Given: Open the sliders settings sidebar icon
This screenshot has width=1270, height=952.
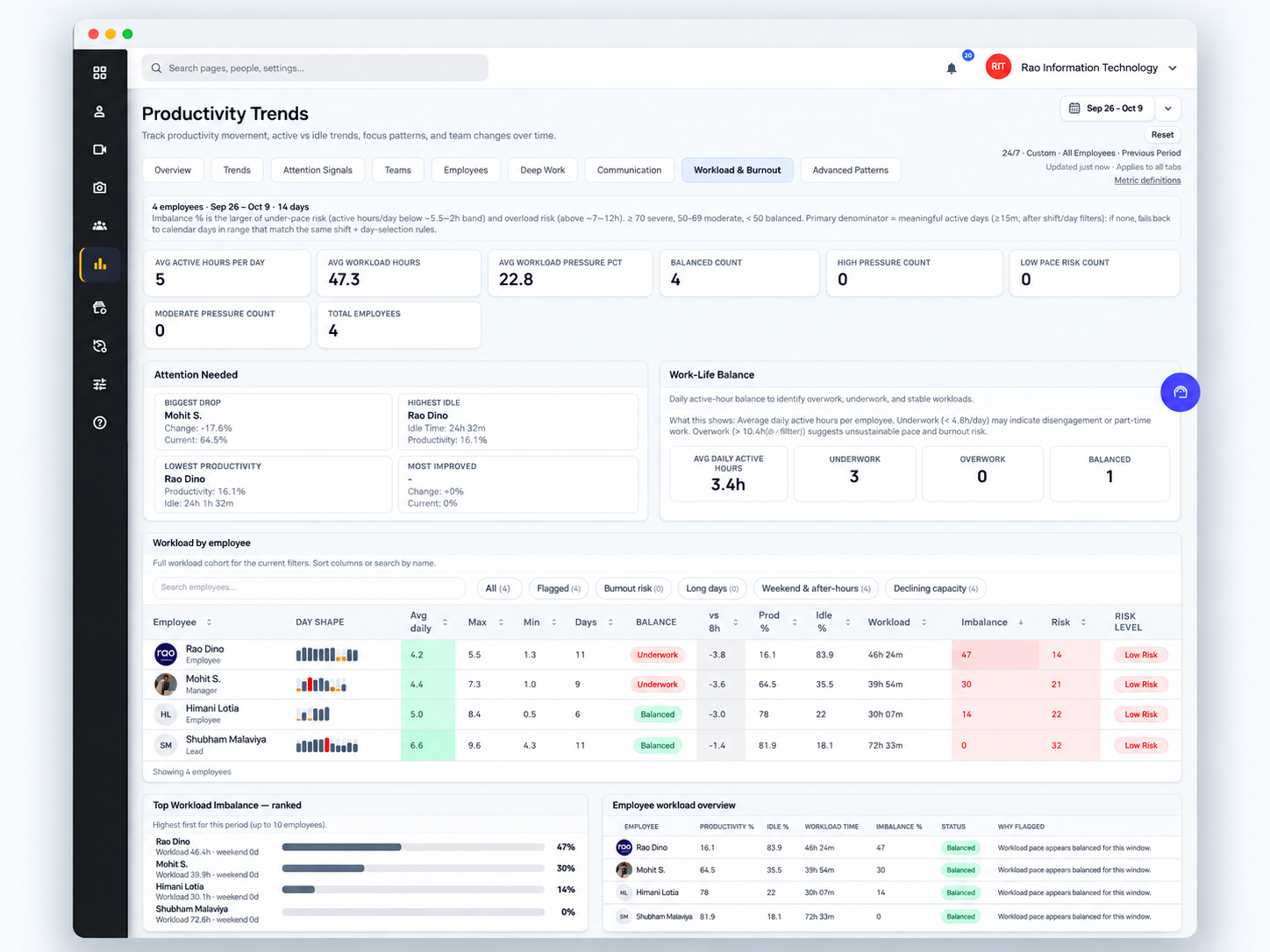Looking at the screenshot, I should tap(100, 384).
